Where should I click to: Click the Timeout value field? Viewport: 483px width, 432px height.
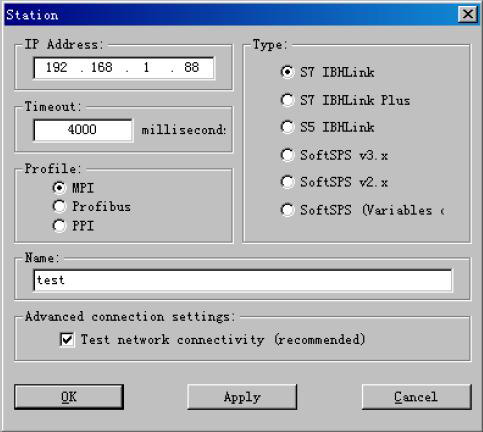83,130
